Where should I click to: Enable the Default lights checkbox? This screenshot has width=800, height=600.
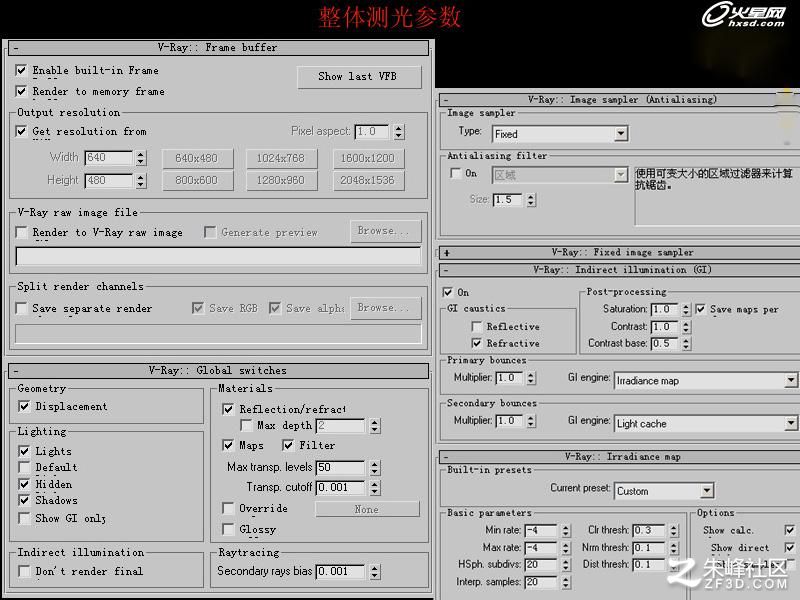click(24, 467)
